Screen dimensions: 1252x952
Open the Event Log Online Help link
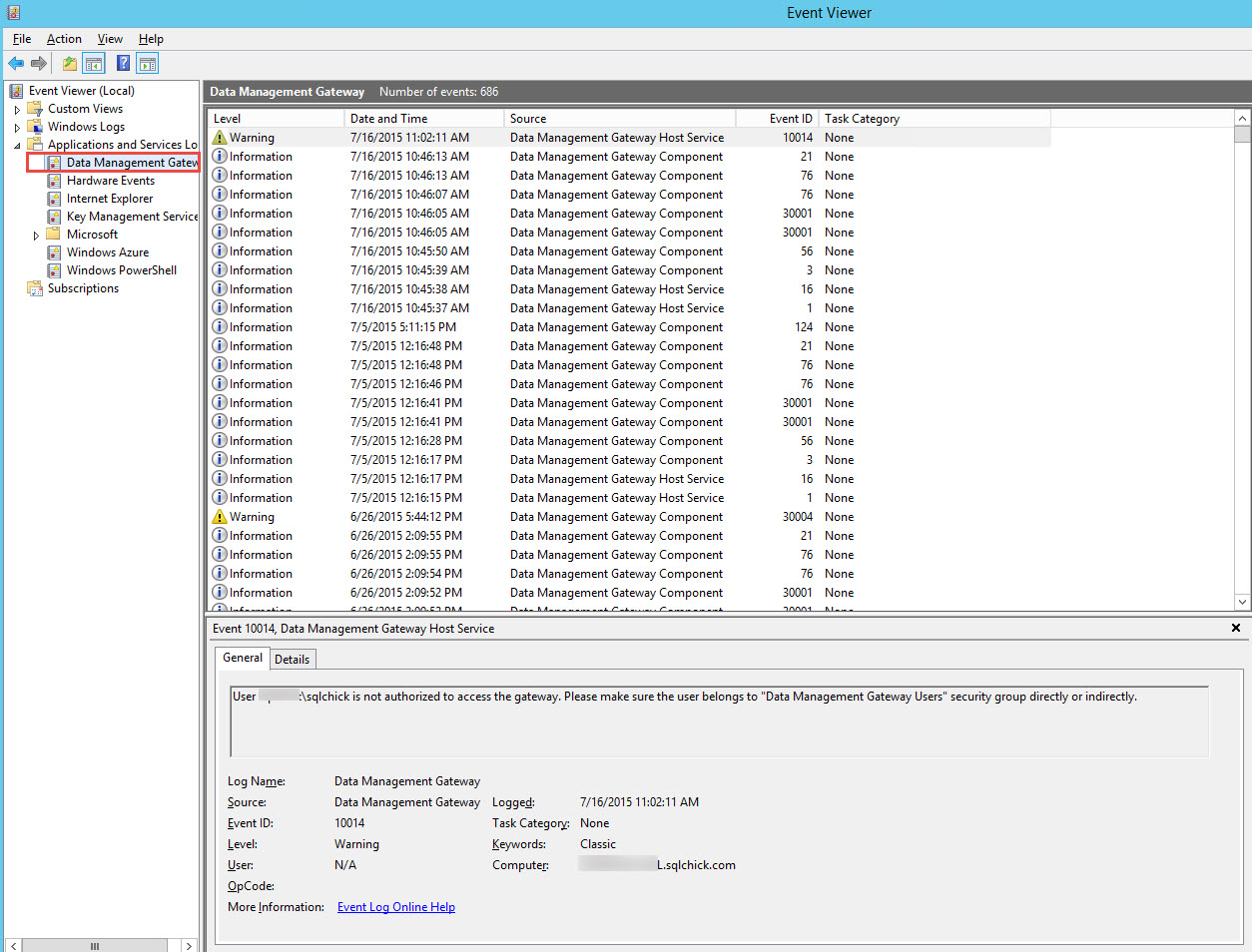[396, 907]
